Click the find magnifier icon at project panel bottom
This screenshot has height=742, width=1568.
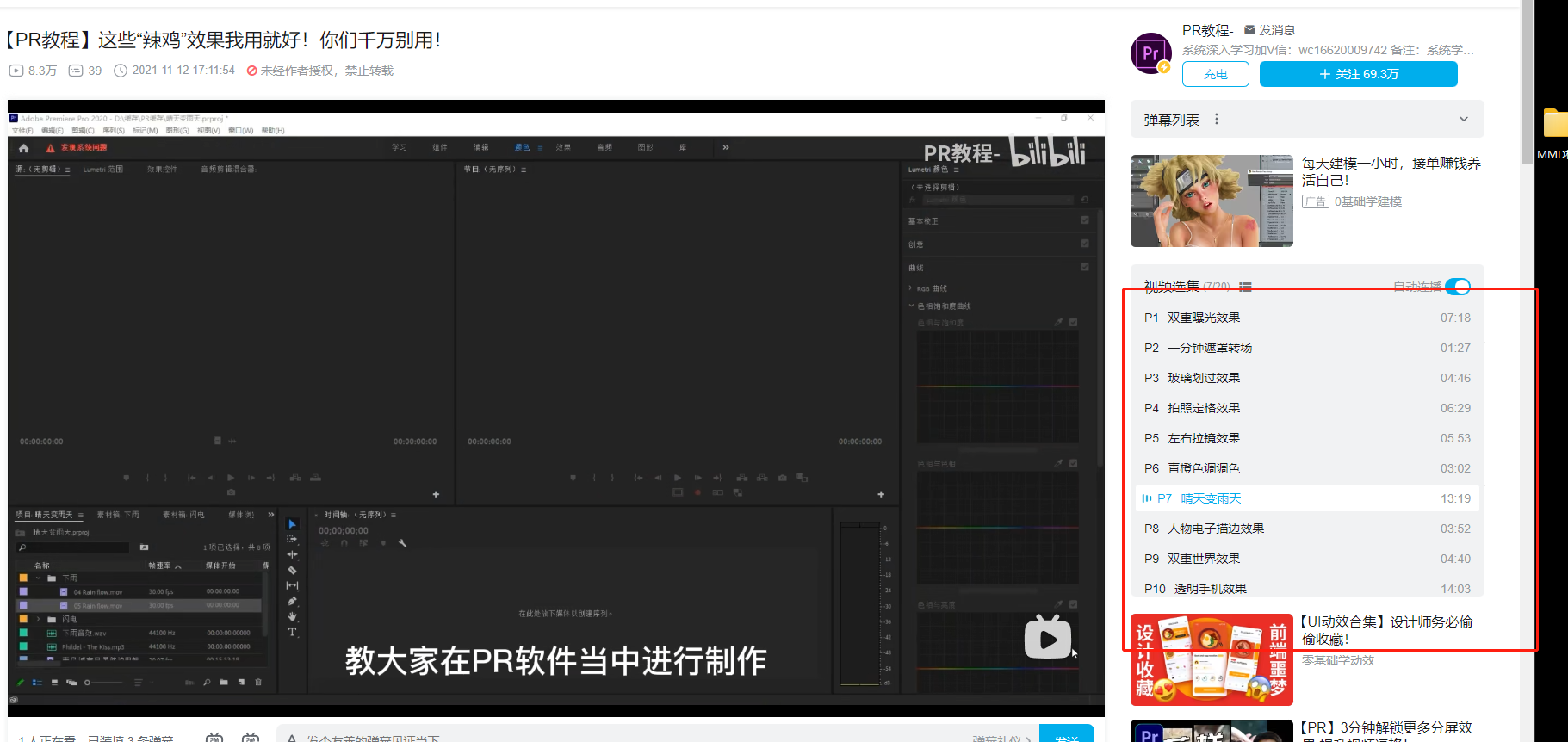207,682
